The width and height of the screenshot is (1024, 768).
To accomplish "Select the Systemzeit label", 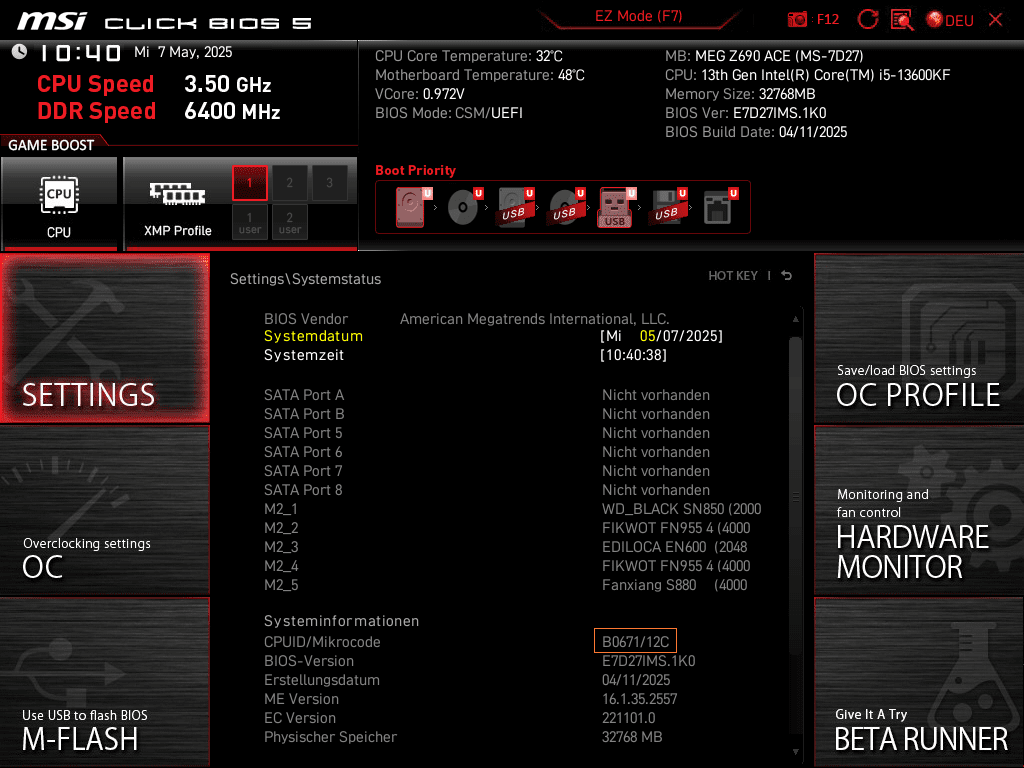I will [x=304, y=355].
